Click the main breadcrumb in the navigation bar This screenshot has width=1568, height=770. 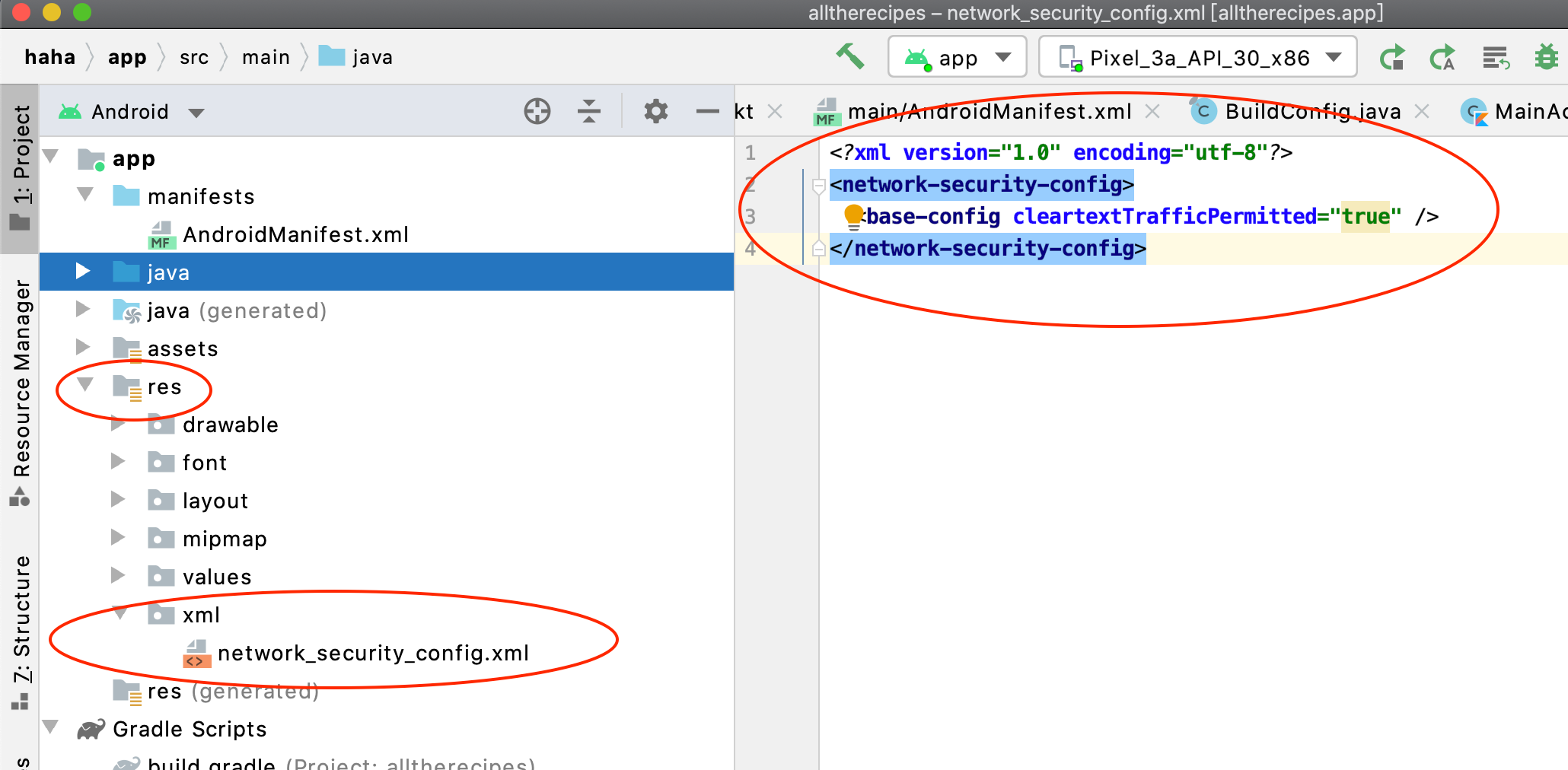pyautogui.click(x=266, y=58)
